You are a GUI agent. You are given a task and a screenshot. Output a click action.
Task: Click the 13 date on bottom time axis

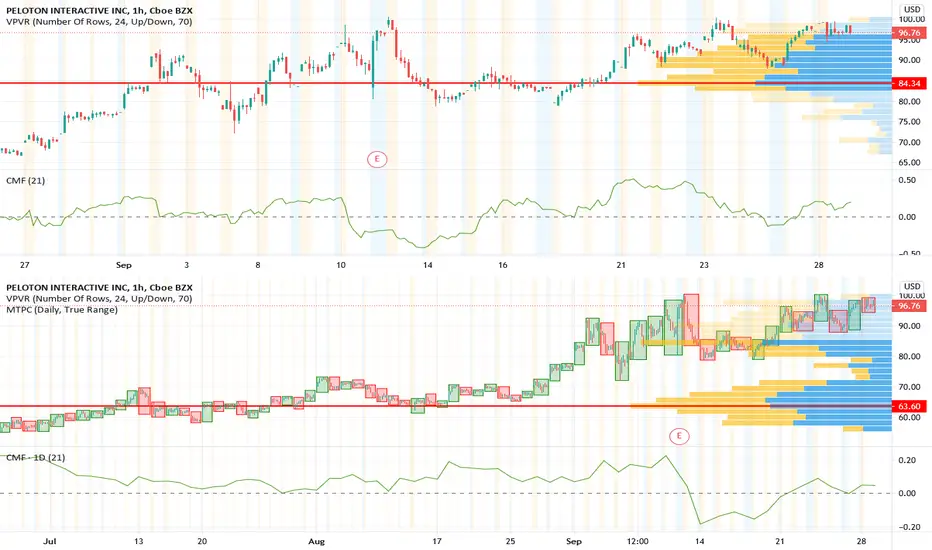138,541
